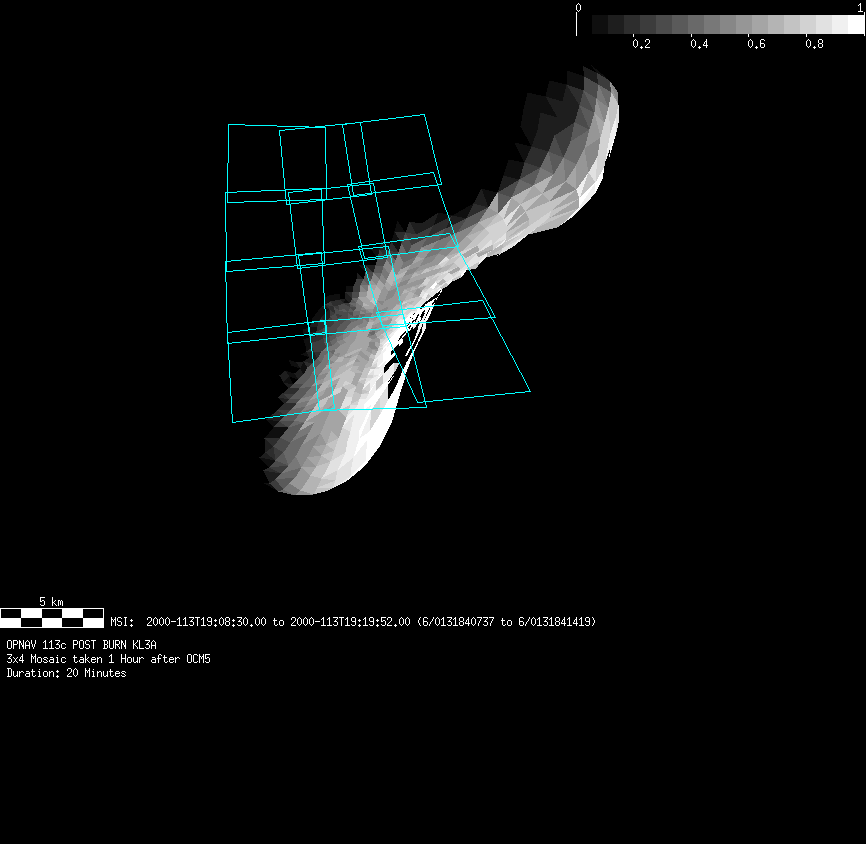Click the 0.2 tick label on grayscale bar

[641, 44]
